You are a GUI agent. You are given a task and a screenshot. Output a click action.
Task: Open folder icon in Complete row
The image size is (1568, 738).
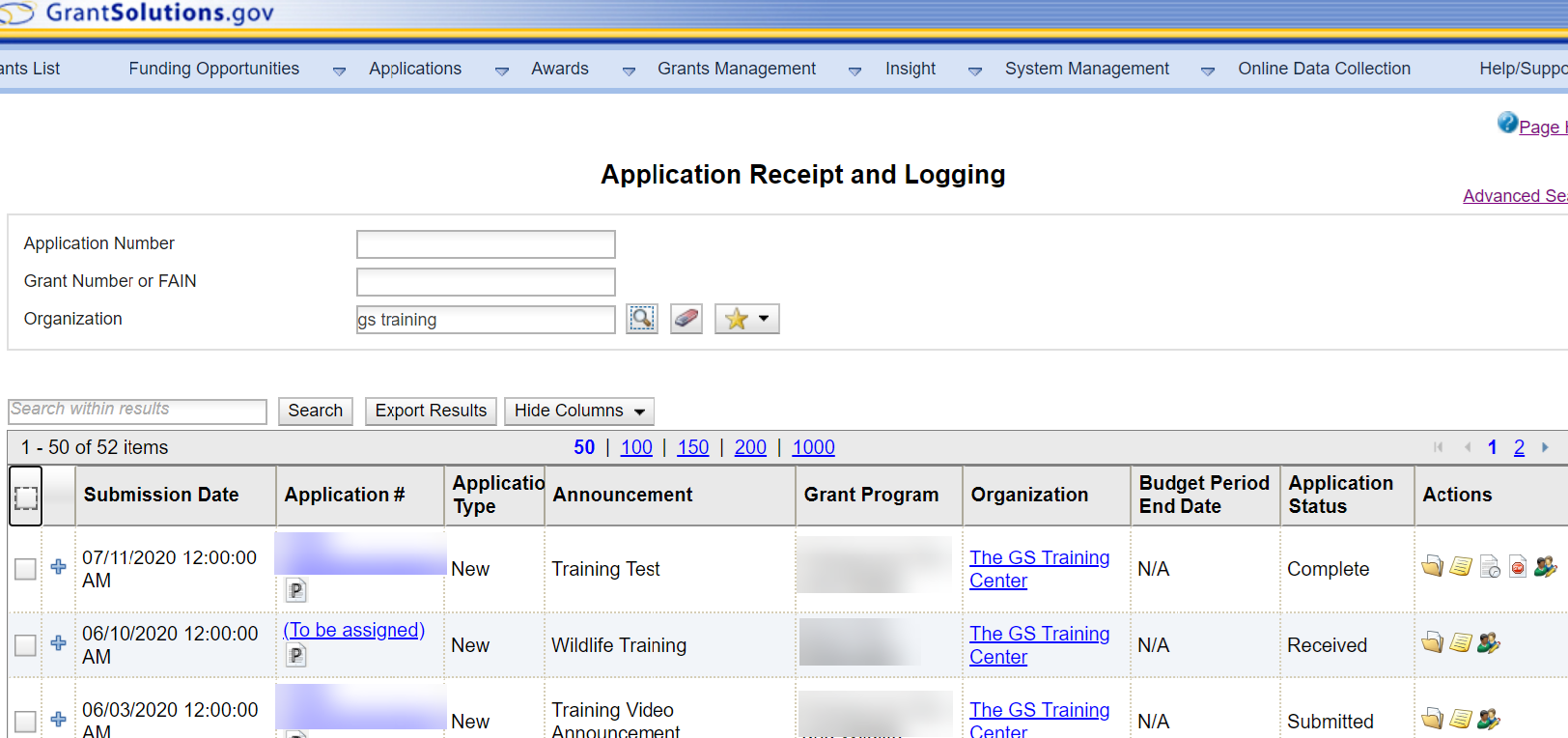[1432, 567]
